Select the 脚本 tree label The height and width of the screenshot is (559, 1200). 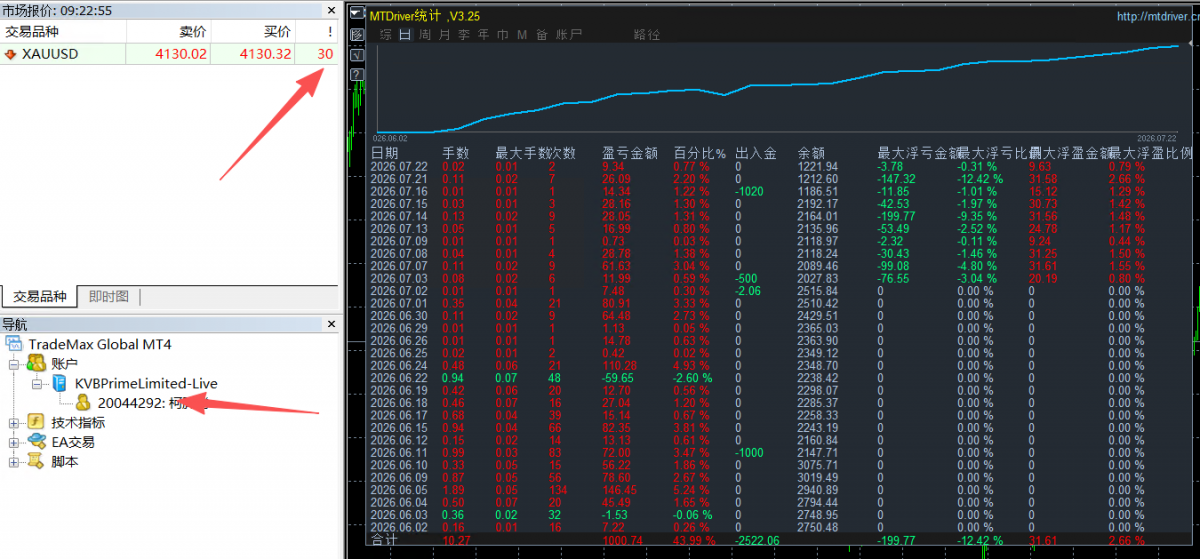[x=65, y=461]
